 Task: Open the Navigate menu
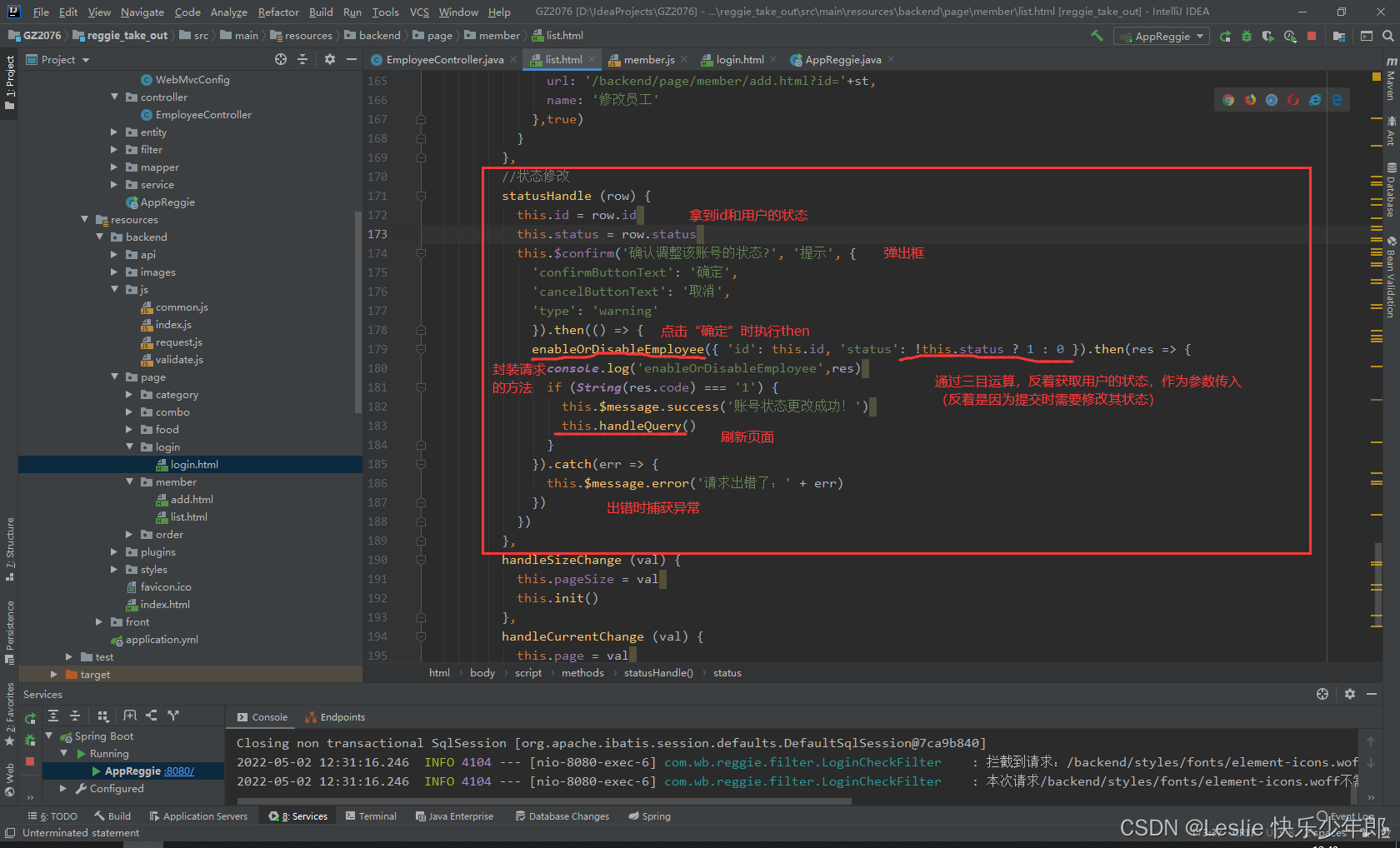click(x=142, y=12)
